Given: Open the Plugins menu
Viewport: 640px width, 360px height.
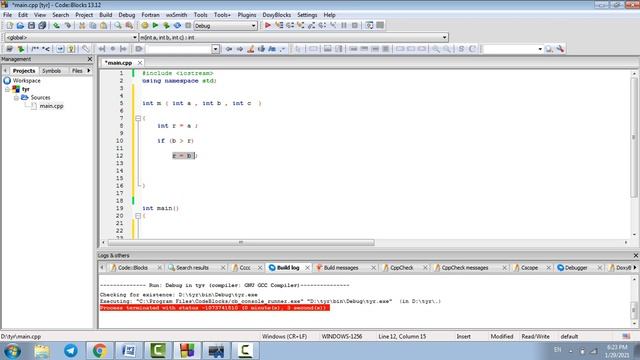Looking at the screenshot, I should point(247,15).
